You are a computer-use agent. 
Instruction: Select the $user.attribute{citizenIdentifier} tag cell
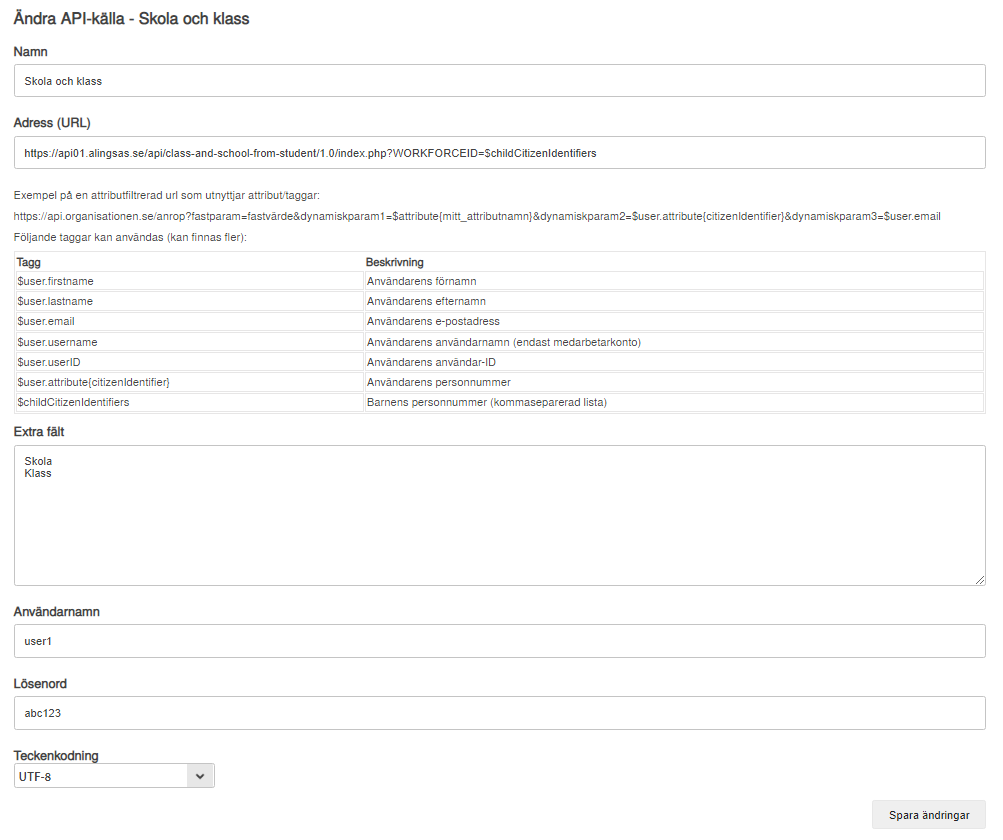[x=190, y=383]
